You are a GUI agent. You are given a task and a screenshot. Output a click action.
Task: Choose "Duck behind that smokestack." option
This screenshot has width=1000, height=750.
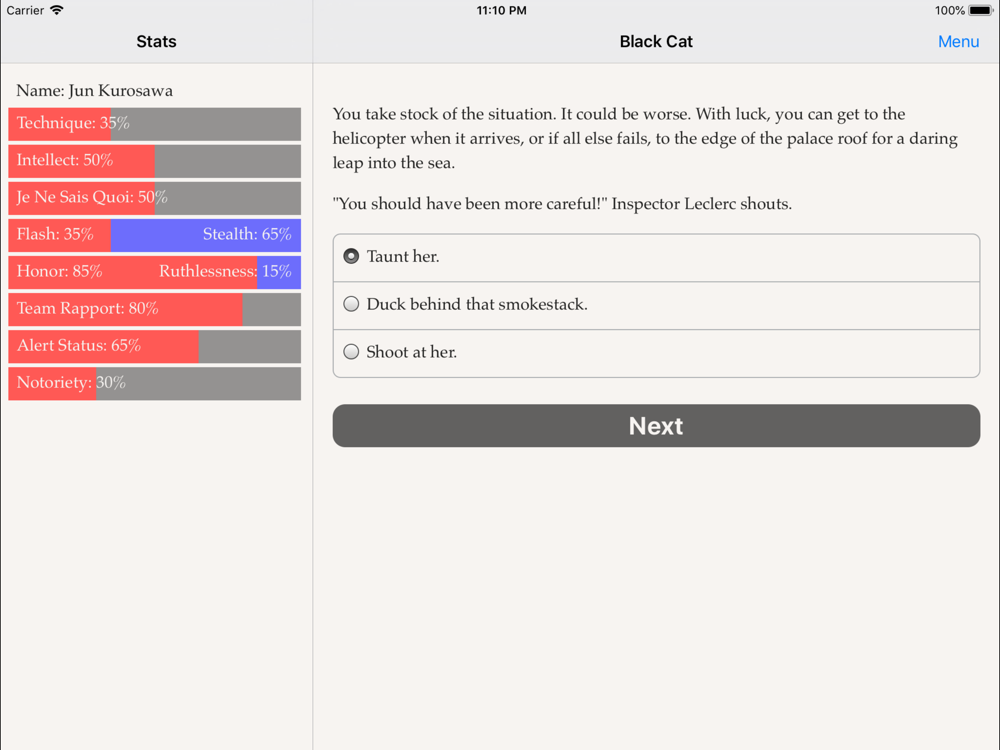tap(351, 304)
